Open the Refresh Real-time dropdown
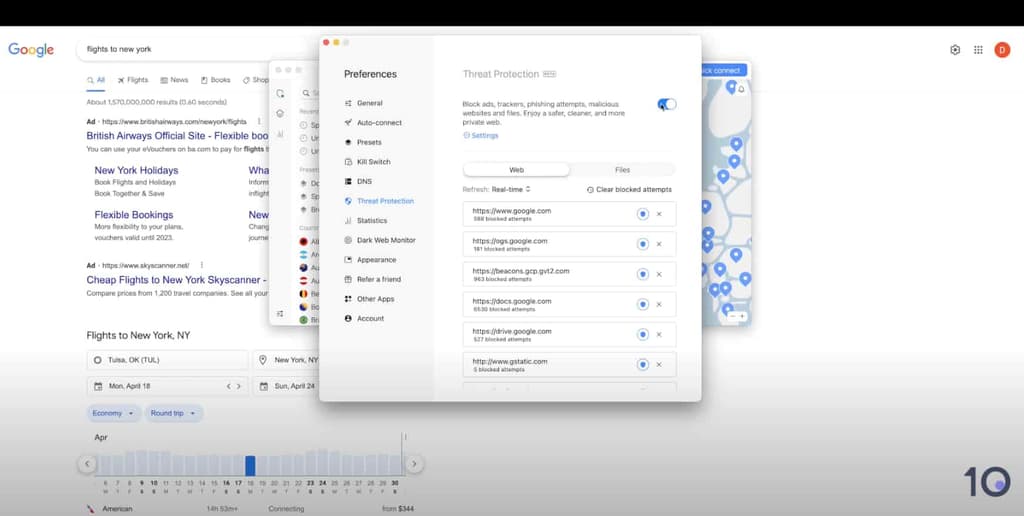Image resolution: width=1024 pixels, height=516 pixels. (511, 189)
